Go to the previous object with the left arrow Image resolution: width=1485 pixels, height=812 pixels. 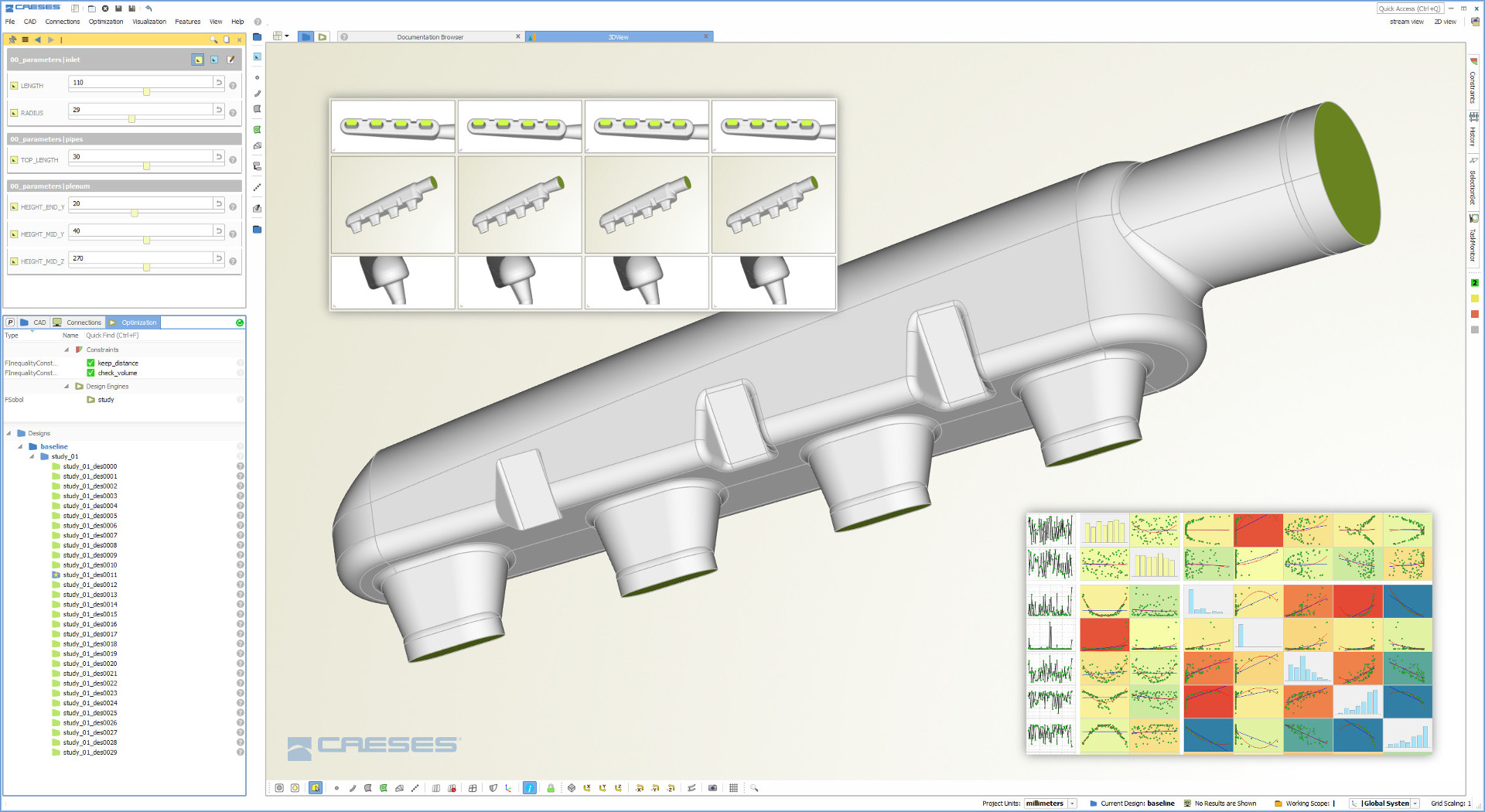point(37,39)
